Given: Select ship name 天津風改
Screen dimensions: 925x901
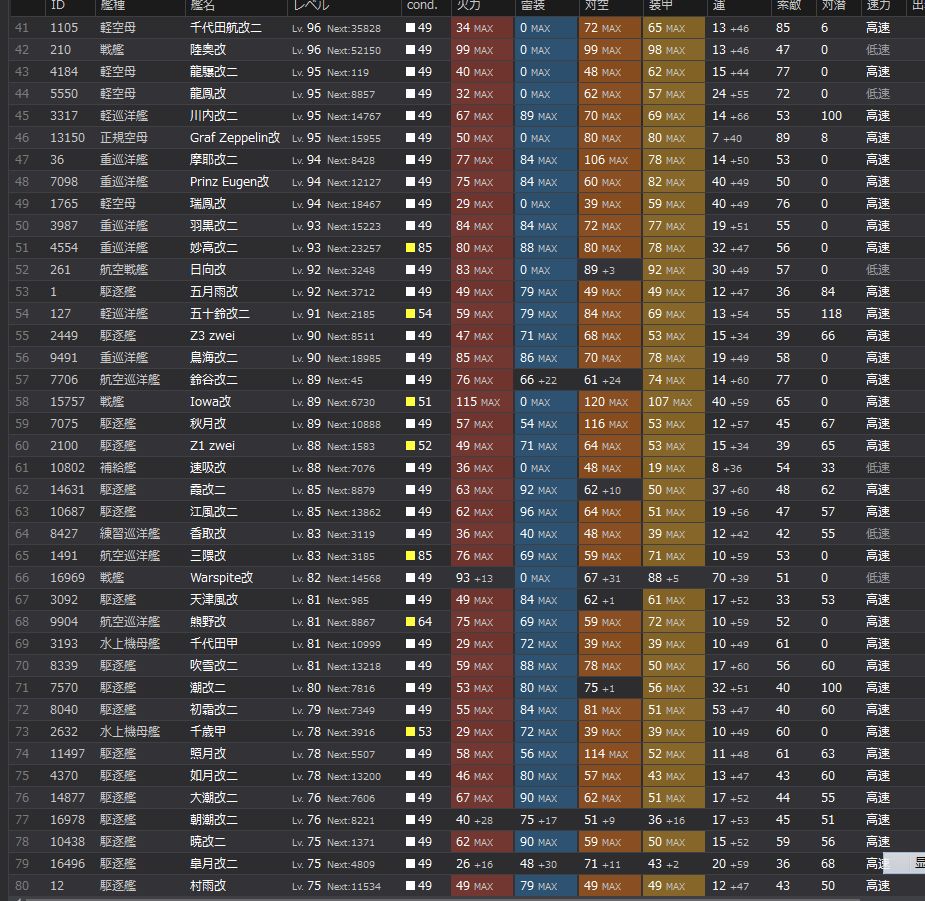Looking at the screenshot, I should click(214, 600).
